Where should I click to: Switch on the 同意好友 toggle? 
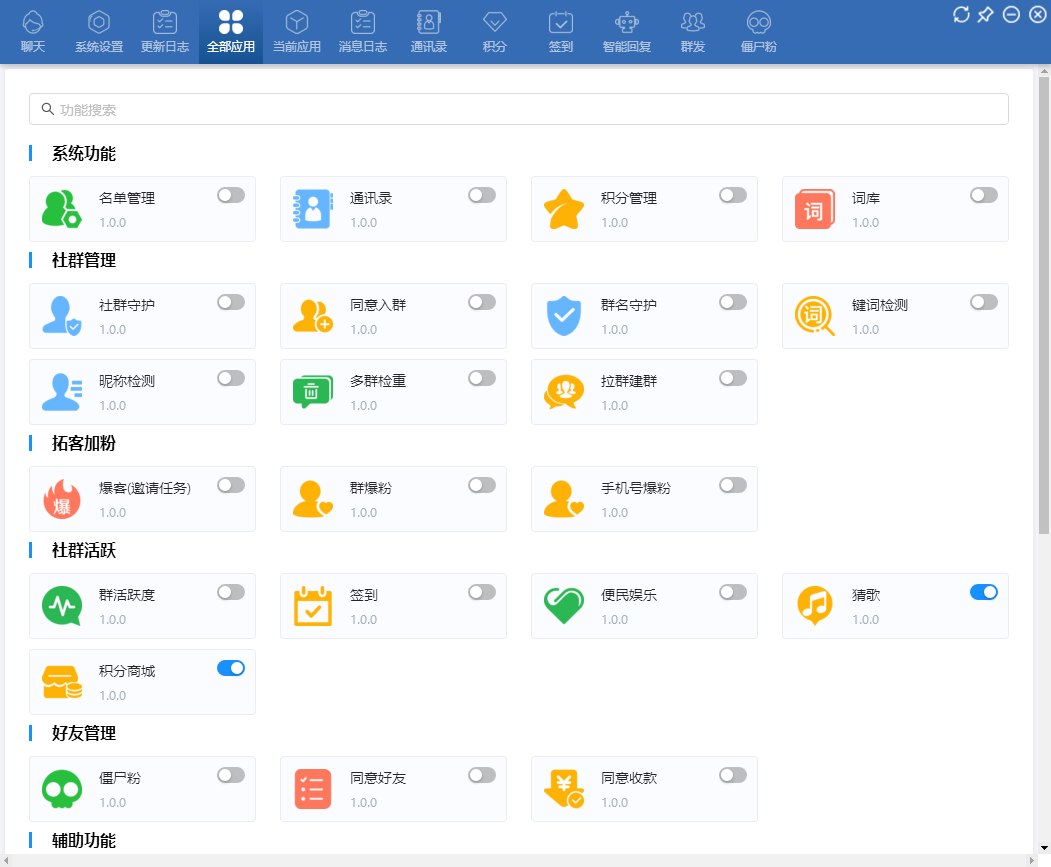481,775
